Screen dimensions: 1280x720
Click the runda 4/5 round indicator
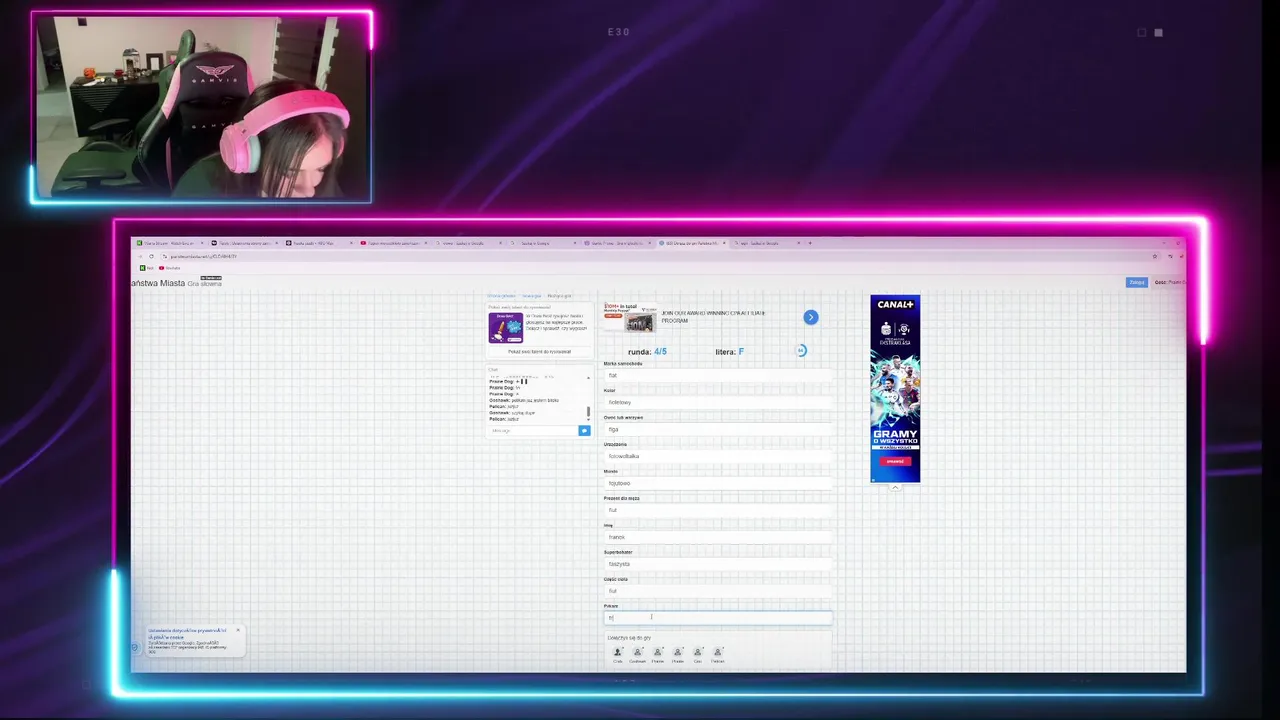click(647, 352)
